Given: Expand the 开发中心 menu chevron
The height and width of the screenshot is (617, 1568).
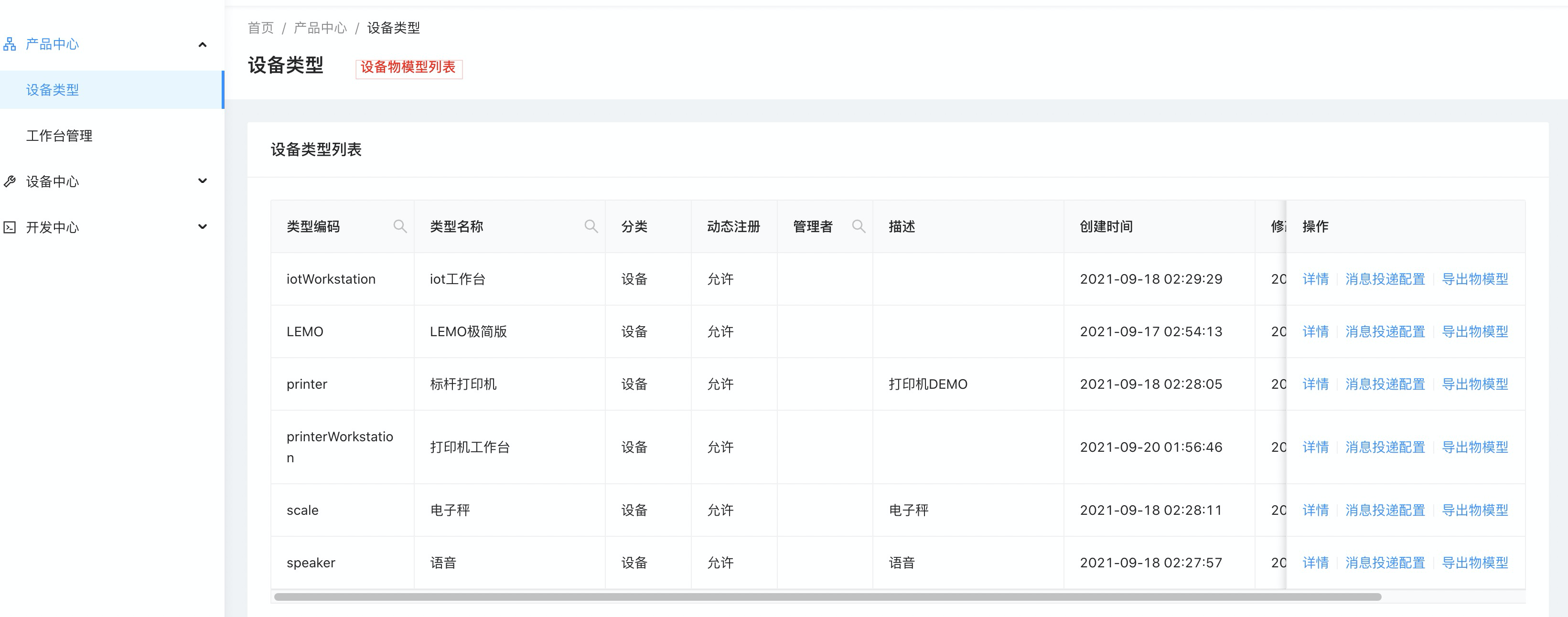Looking at the screenshot, I should (x=203, y=227).
